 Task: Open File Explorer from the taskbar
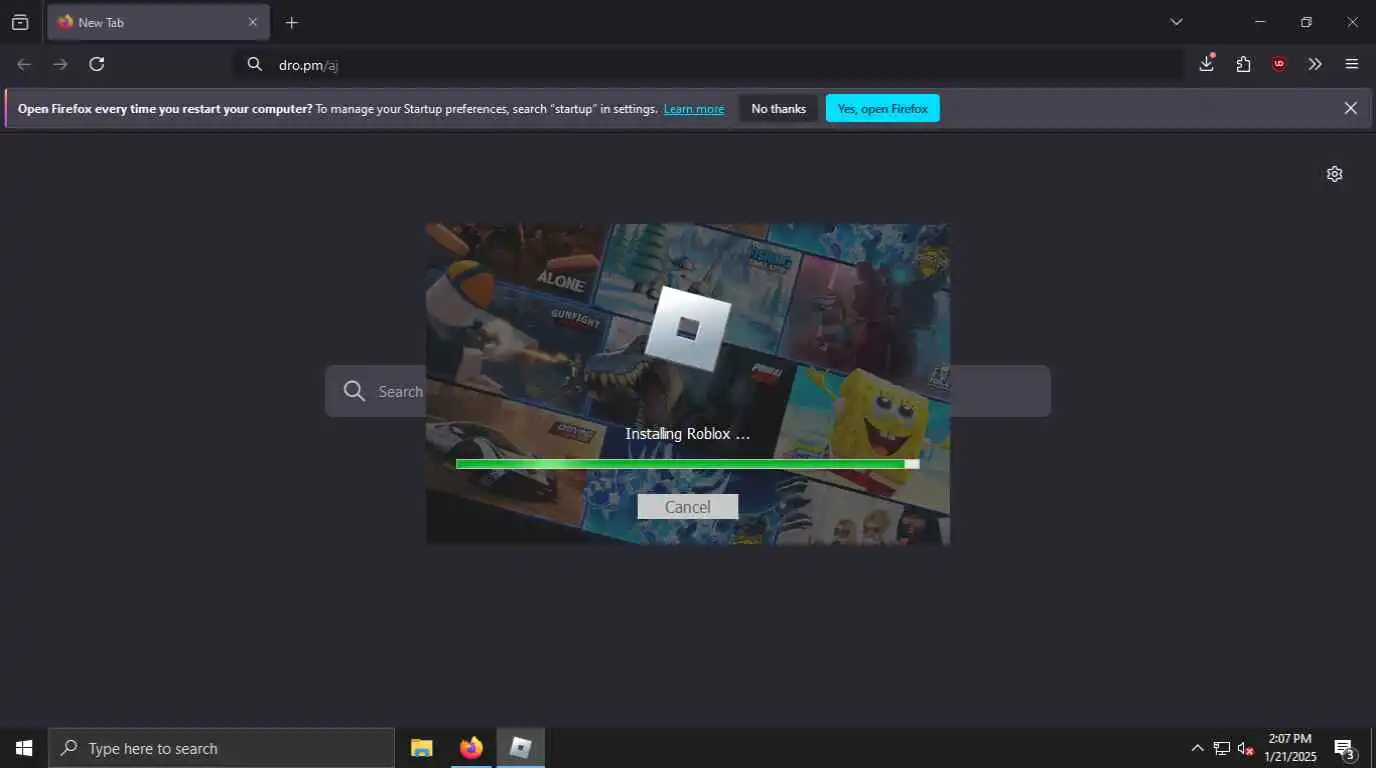click(422, 748)
